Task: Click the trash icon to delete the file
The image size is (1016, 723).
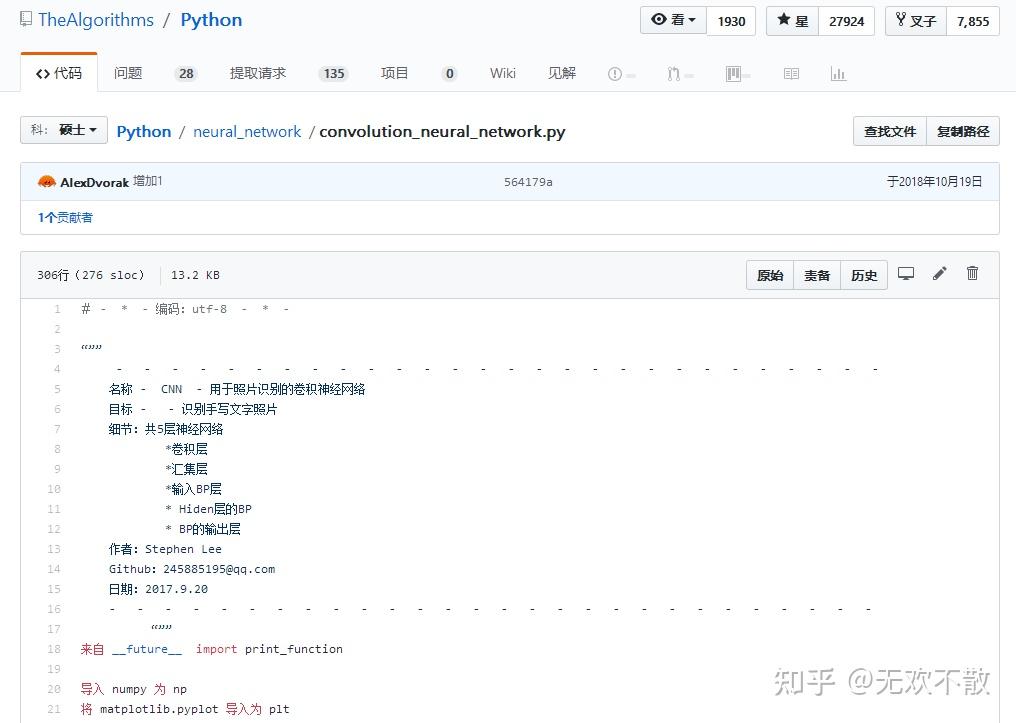Action: coord(972,273)
